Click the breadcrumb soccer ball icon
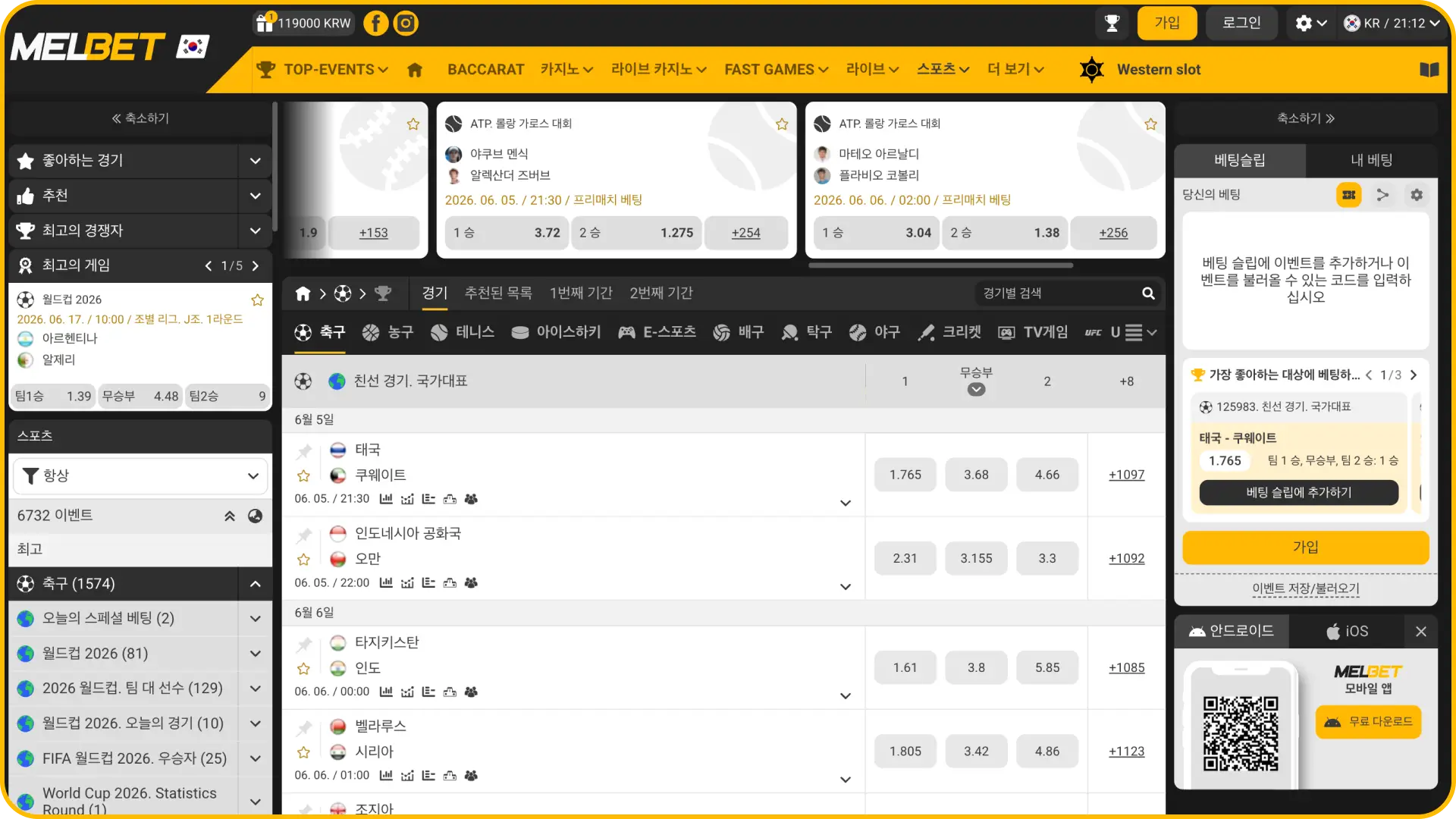The height and width of the screenshot is (819, 1456). pos(343,293)
